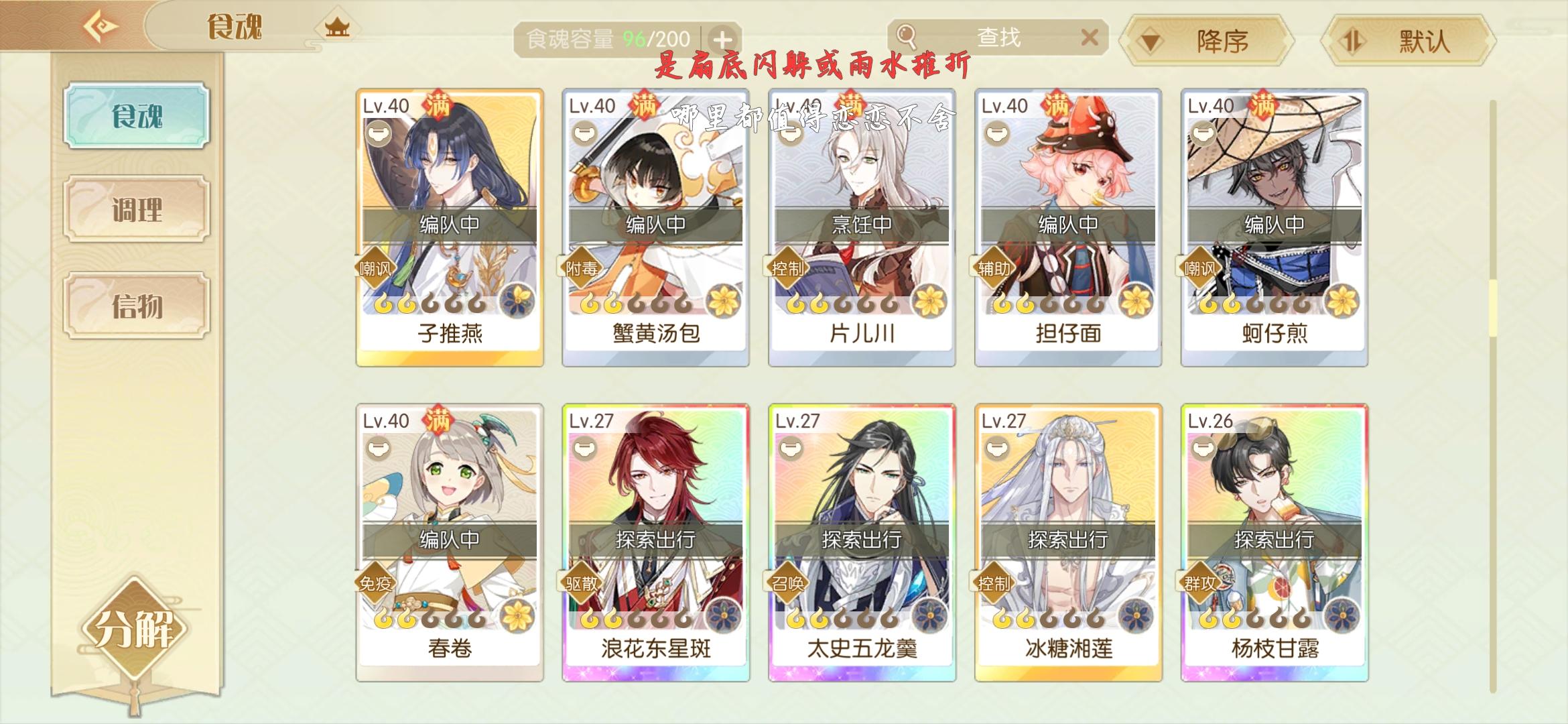
Task: Open the home pavilion icon
Action: 337,27
